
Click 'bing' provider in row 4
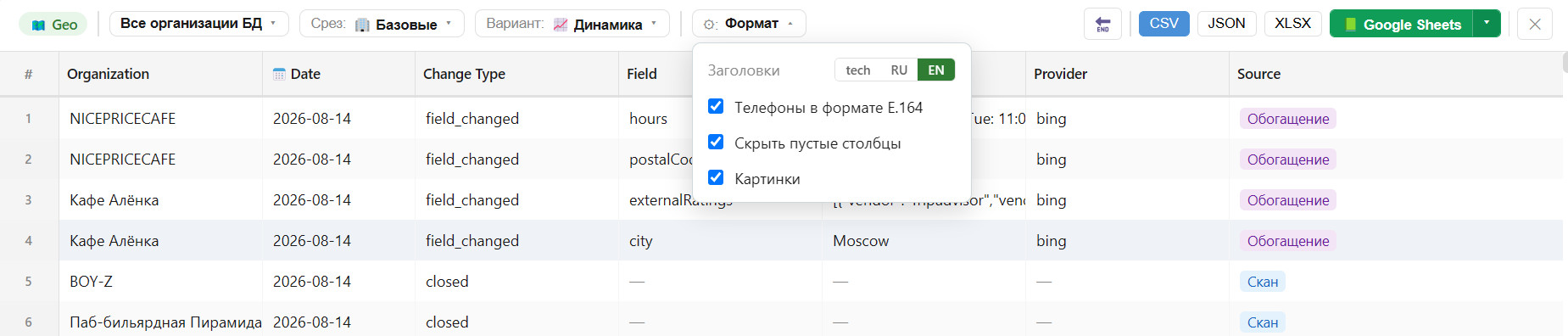1051,241
